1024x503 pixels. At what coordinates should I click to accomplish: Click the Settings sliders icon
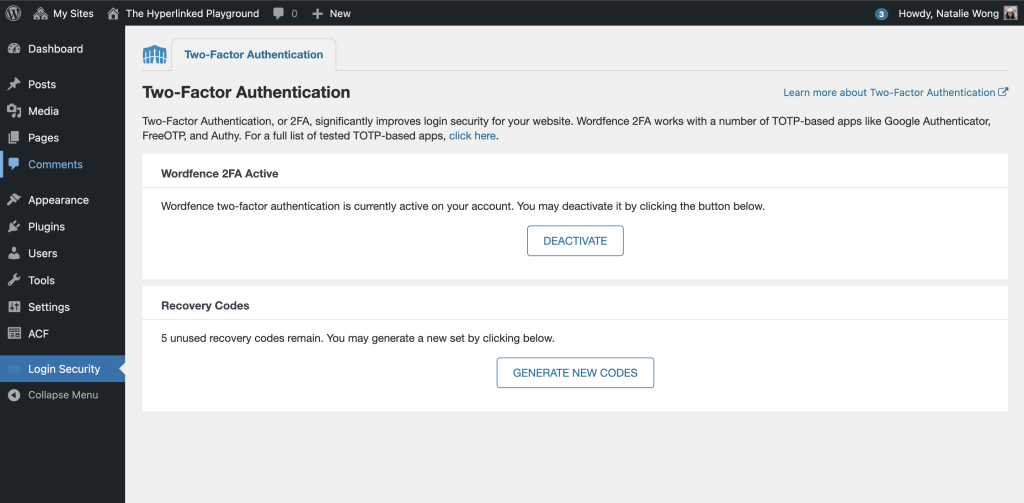coord(14,307)
